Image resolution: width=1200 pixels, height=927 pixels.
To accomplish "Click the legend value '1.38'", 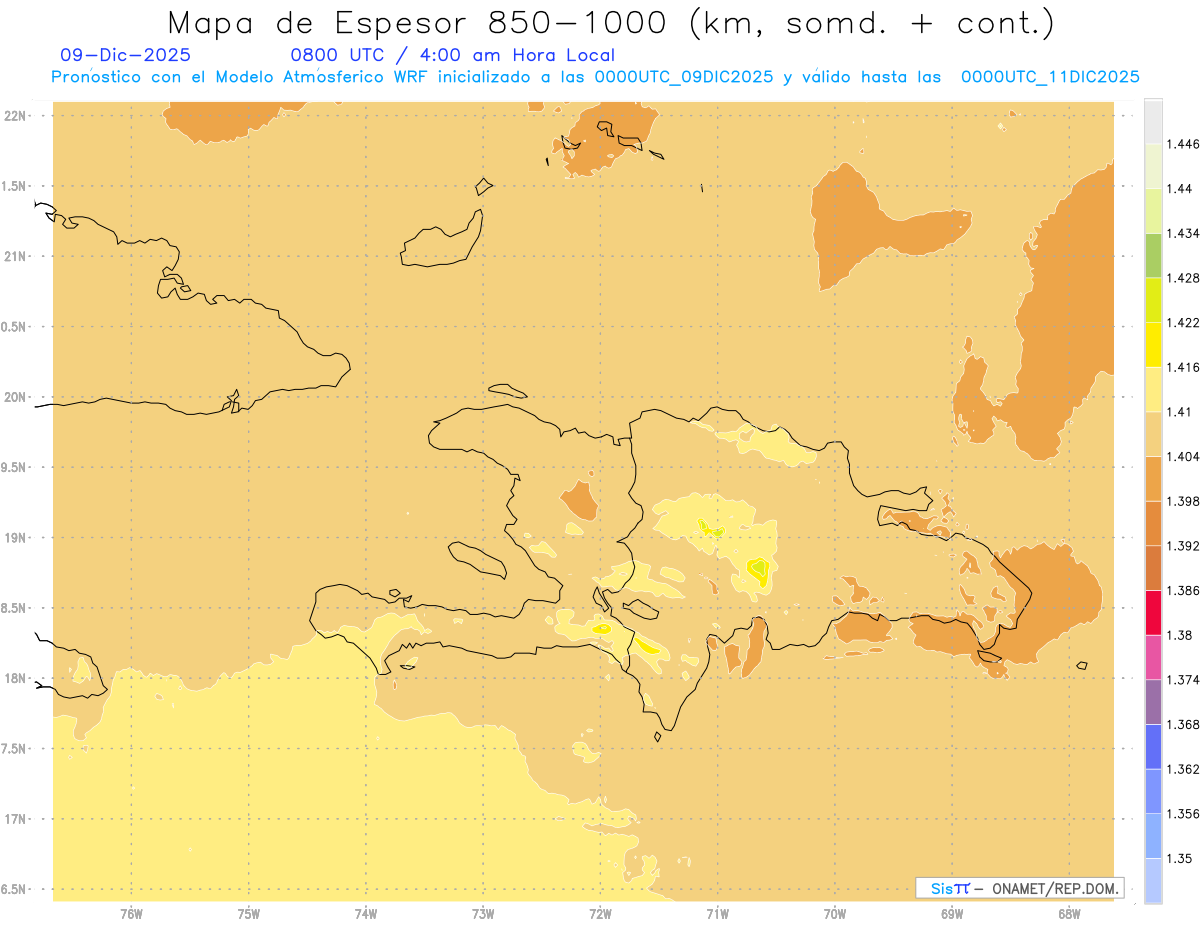I will 1181,635.
